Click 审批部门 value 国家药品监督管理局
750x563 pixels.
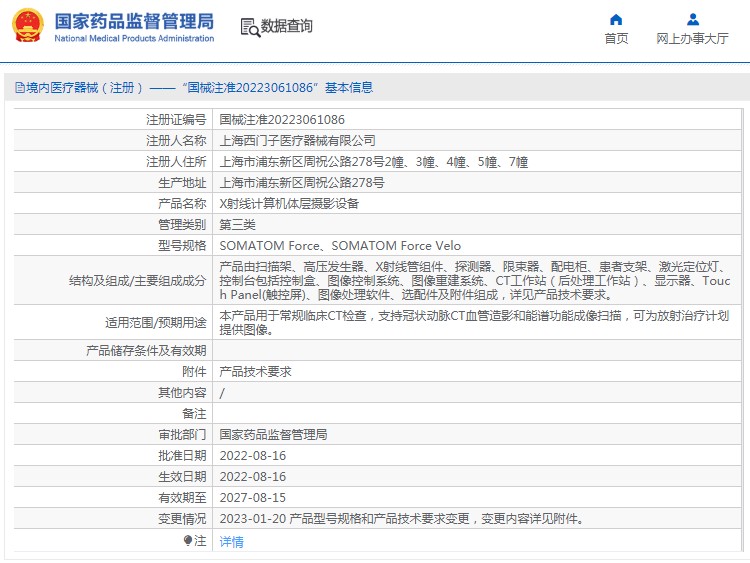(x=273, y=434)
